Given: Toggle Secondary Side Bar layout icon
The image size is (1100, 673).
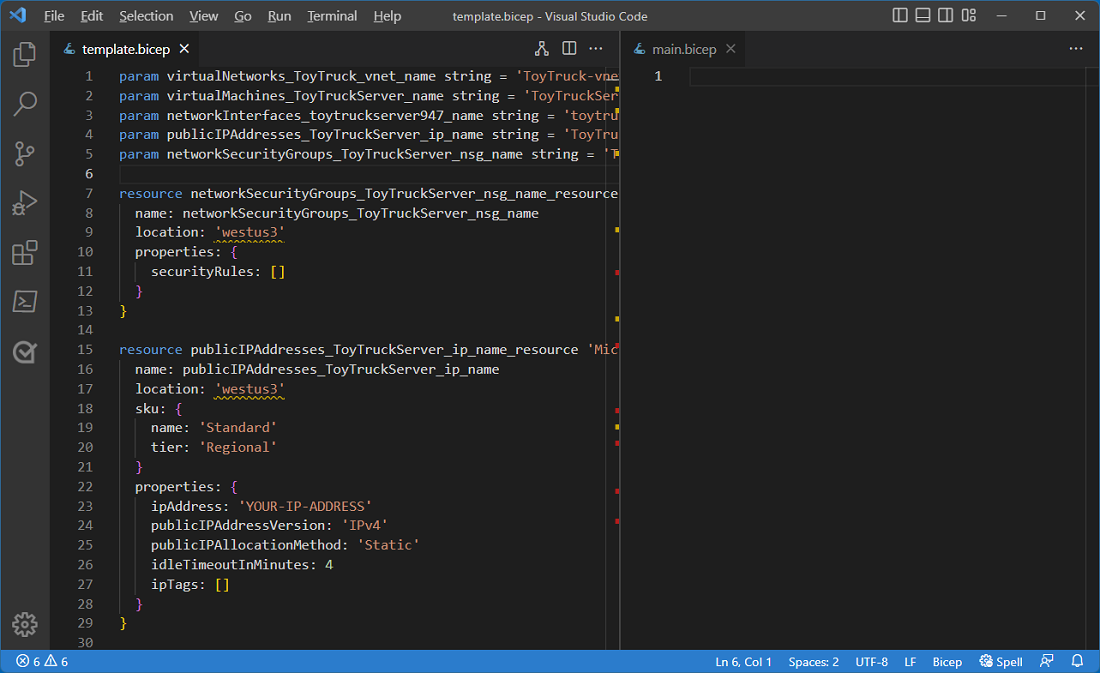Looking at the screenshot, I should 946,15.
